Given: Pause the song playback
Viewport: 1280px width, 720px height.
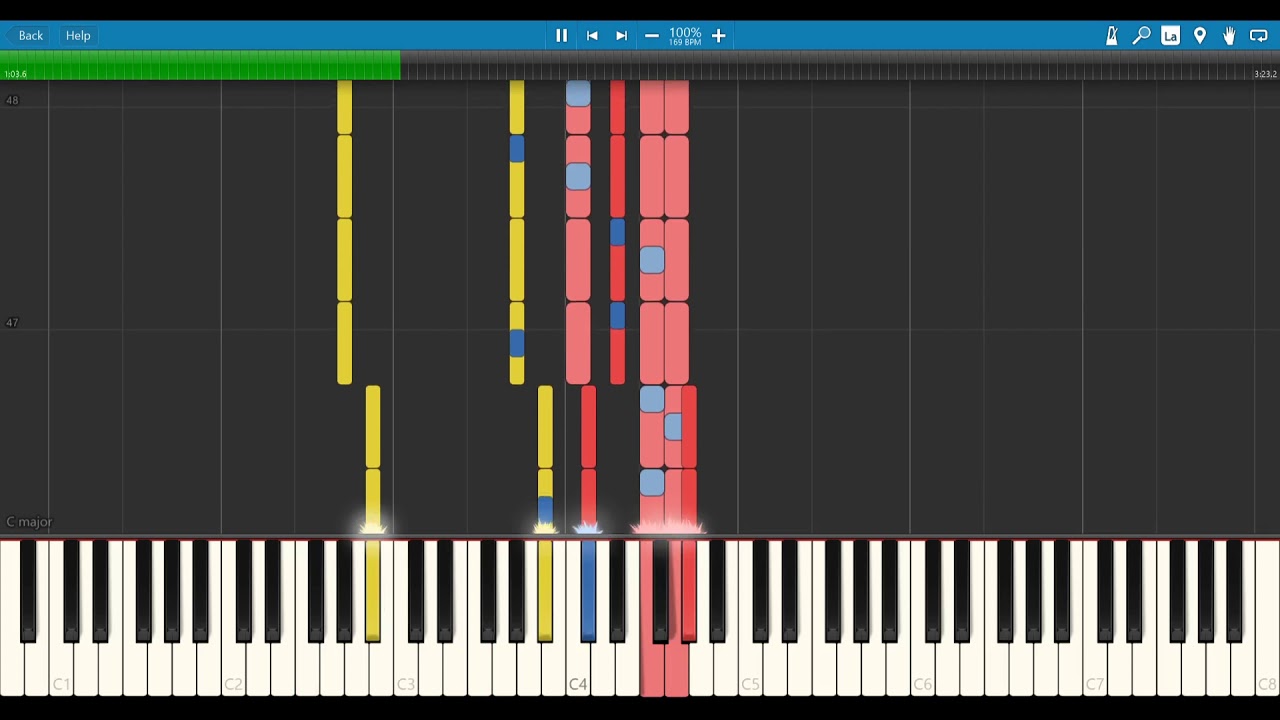Looking at the screenshot, I should click(561, 35).
